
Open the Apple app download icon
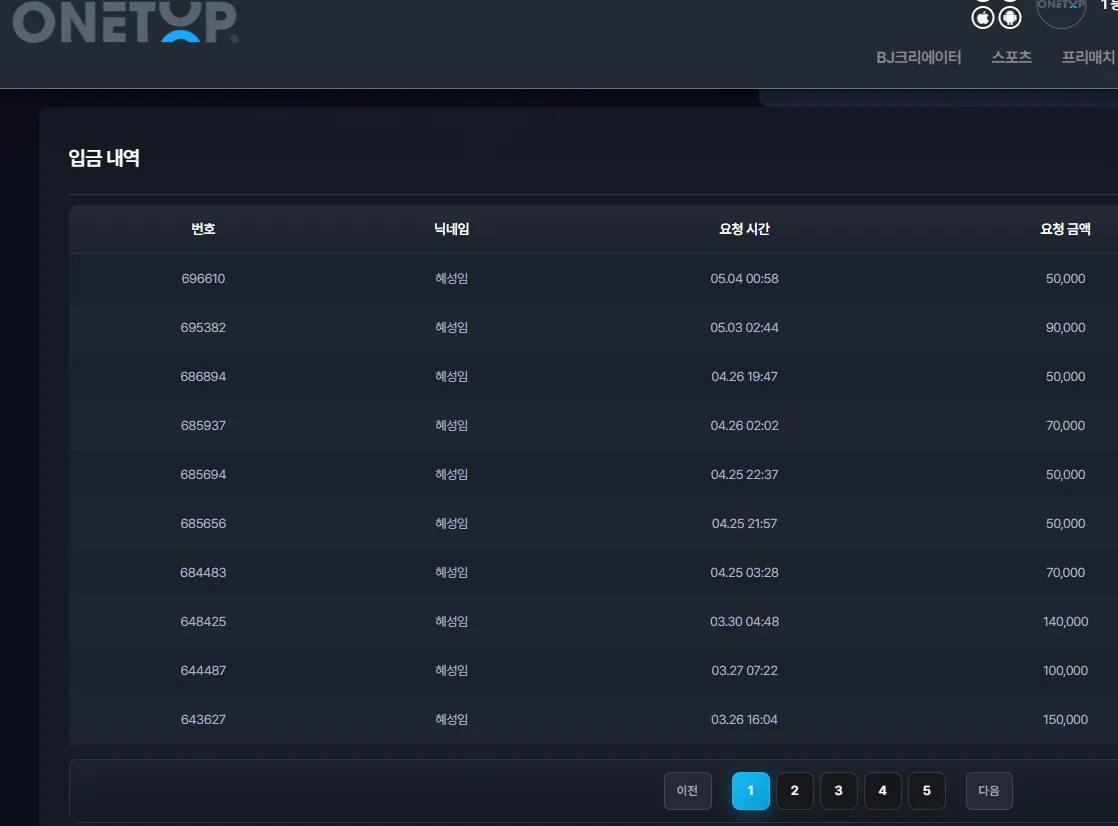[983, 18]
